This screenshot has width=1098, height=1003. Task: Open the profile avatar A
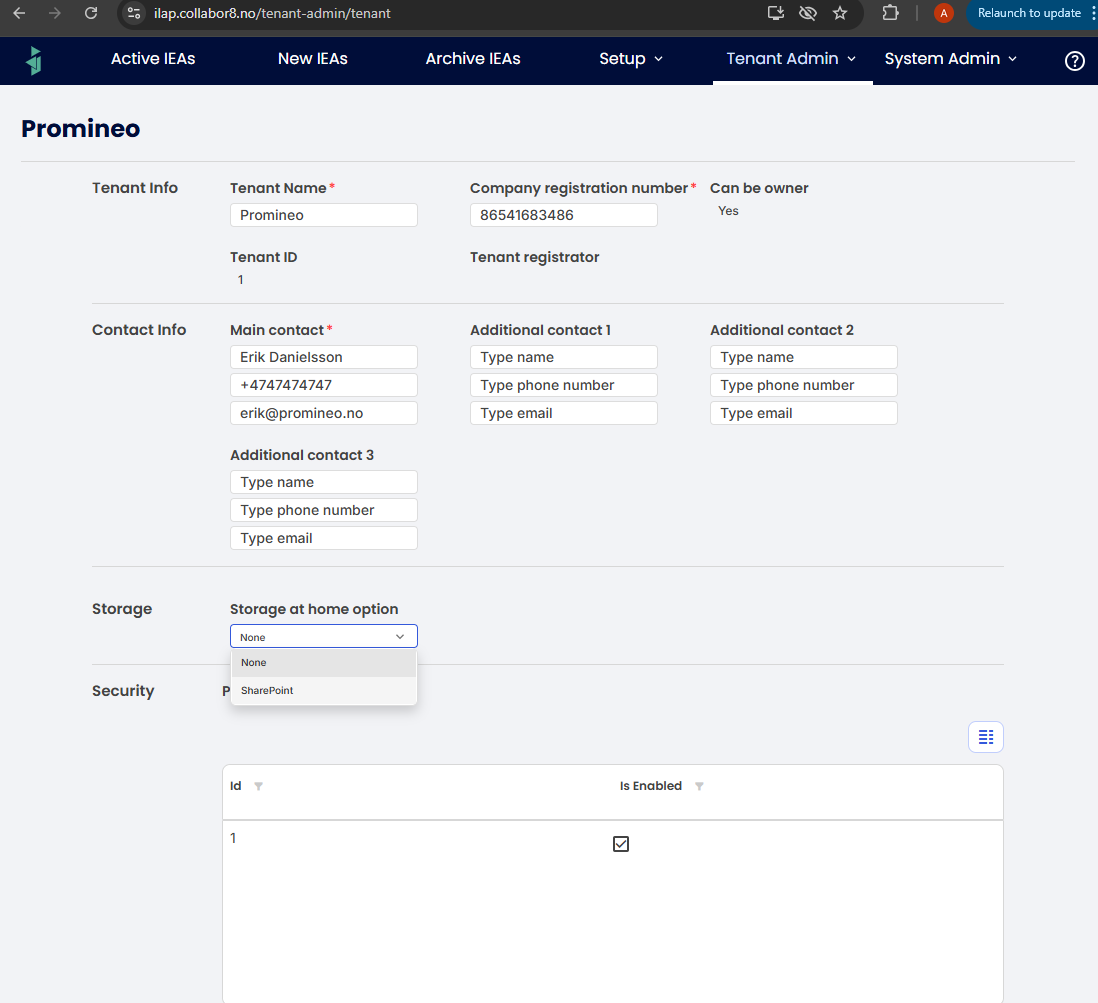click(x=943, y=13)
